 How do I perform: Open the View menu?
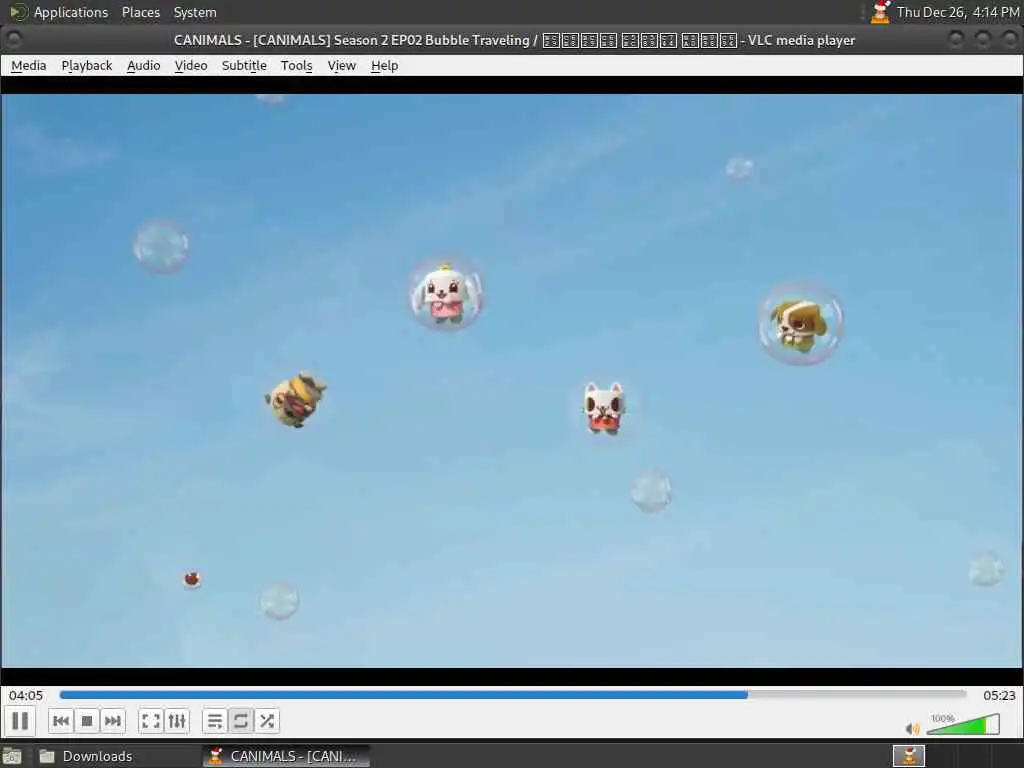(342, 65)
